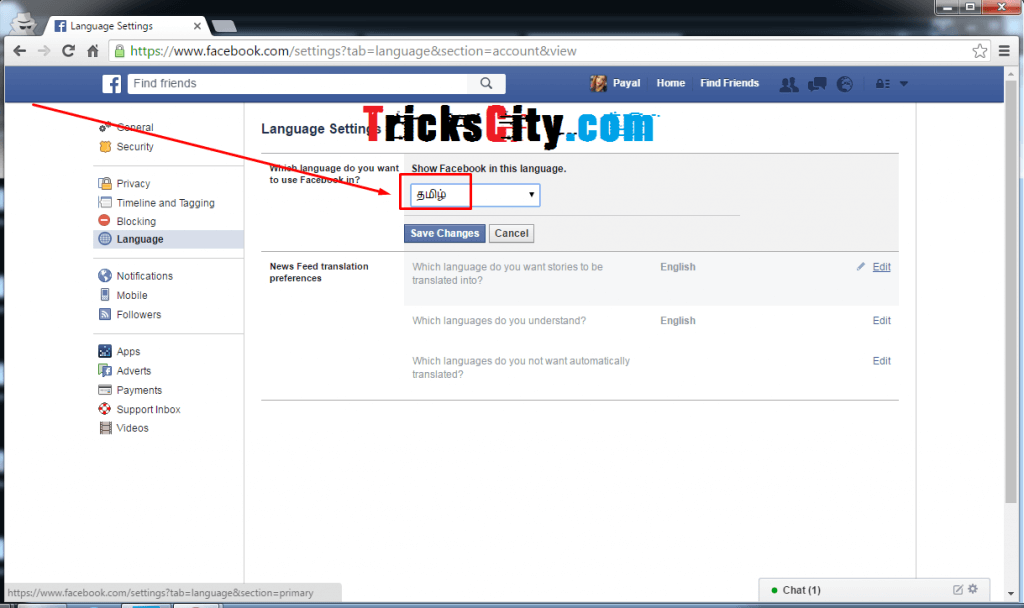Open Privacy Shortcuts lock icon
The height and width of the screenshot is (608, 1024).
(882, 84)
